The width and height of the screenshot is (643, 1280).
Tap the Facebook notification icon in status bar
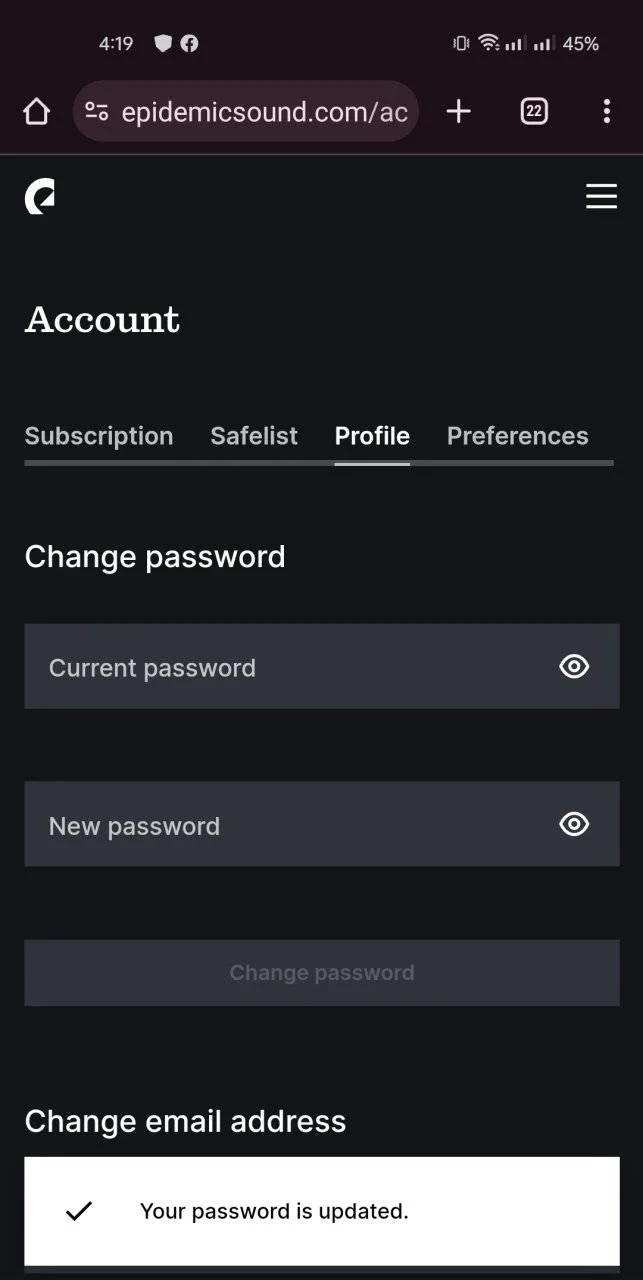(x=188, y=43)
